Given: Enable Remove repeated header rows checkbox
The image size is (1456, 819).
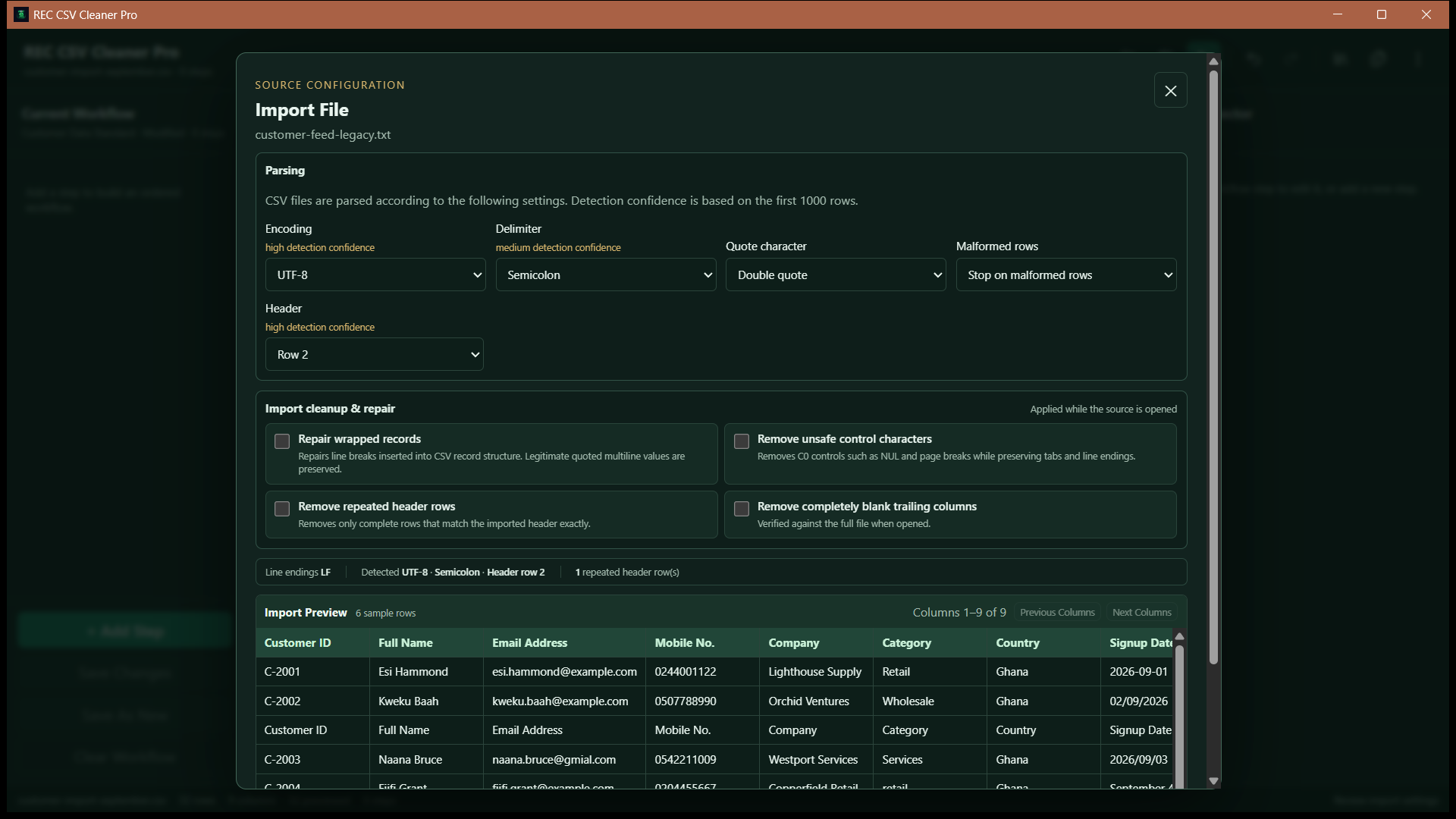Looking at the screenshot, I should click(x=282, y=509).
